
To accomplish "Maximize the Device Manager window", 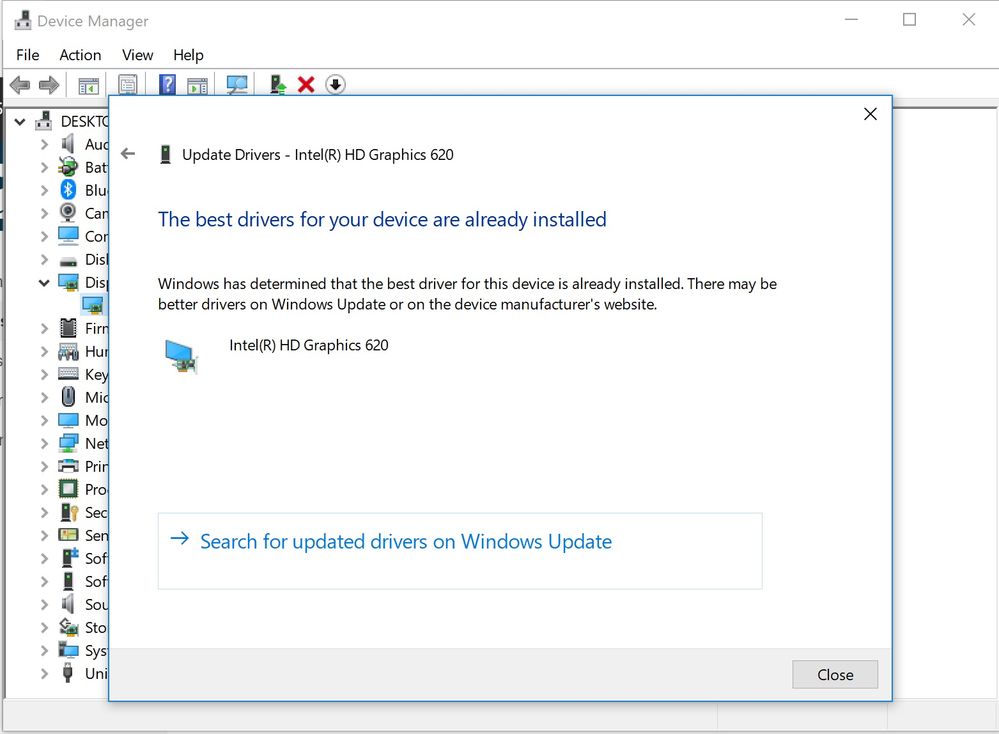I will tap(909, 20).
